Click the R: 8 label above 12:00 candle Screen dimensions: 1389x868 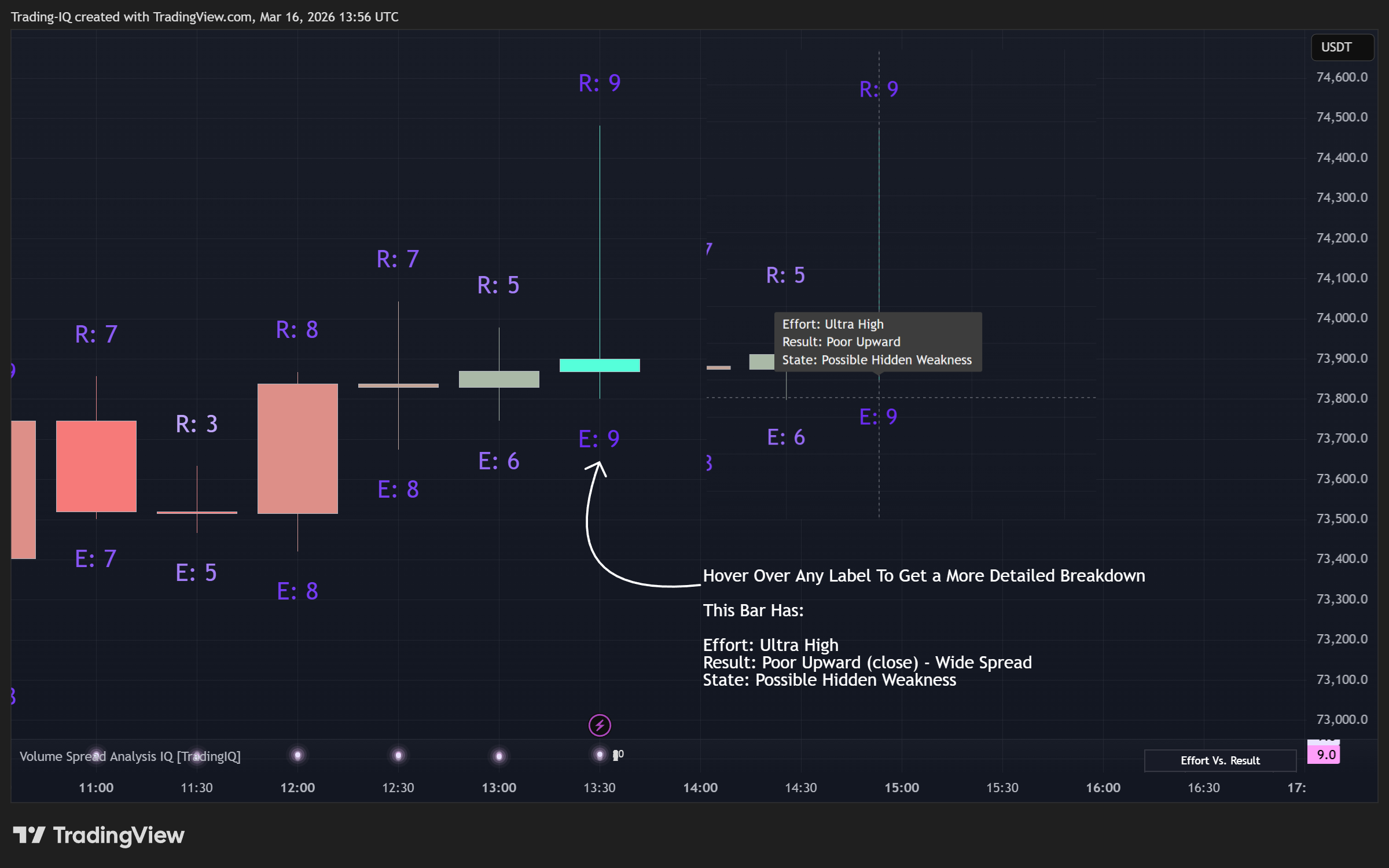(297, 330)
